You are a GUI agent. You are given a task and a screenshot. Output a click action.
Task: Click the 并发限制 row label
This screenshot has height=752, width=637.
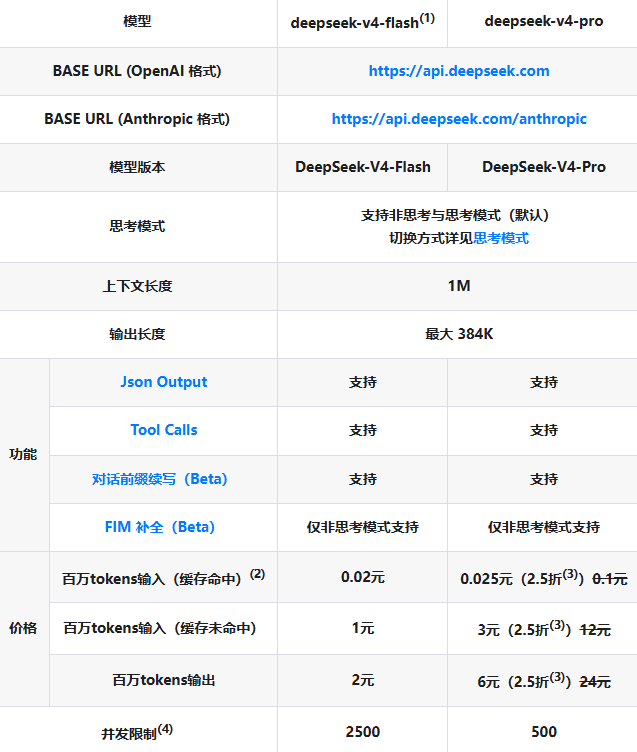click(137, 732)
